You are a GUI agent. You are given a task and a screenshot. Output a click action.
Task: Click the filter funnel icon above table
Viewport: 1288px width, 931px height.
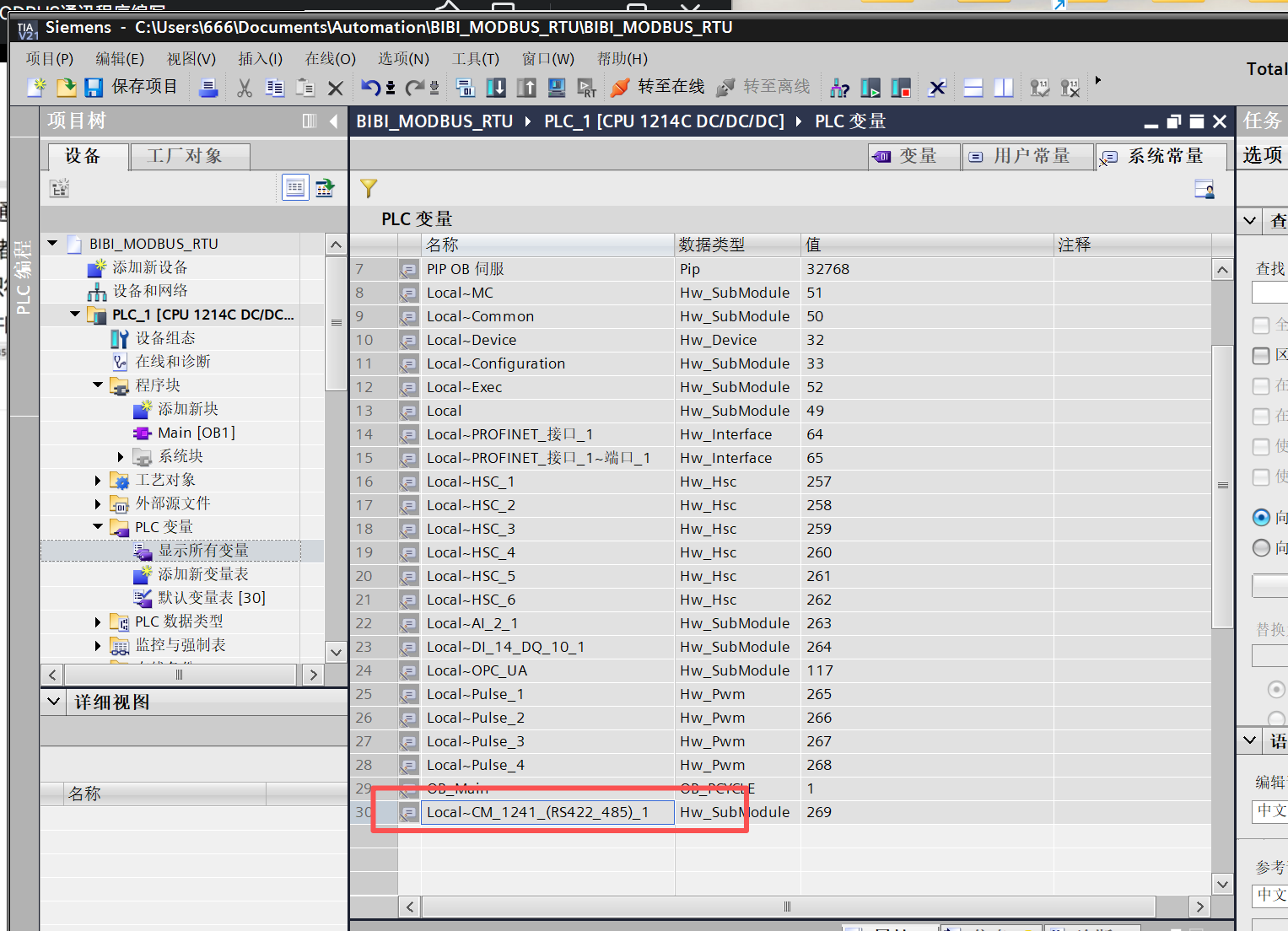click(x=369, y=188)
